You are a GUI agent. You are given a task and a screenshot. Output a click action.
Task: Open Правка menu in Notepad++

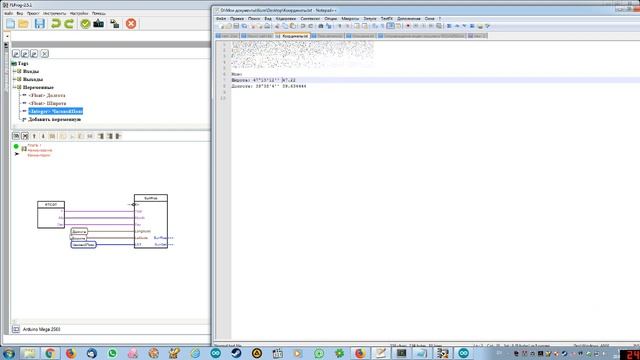(x=237, y=19)
